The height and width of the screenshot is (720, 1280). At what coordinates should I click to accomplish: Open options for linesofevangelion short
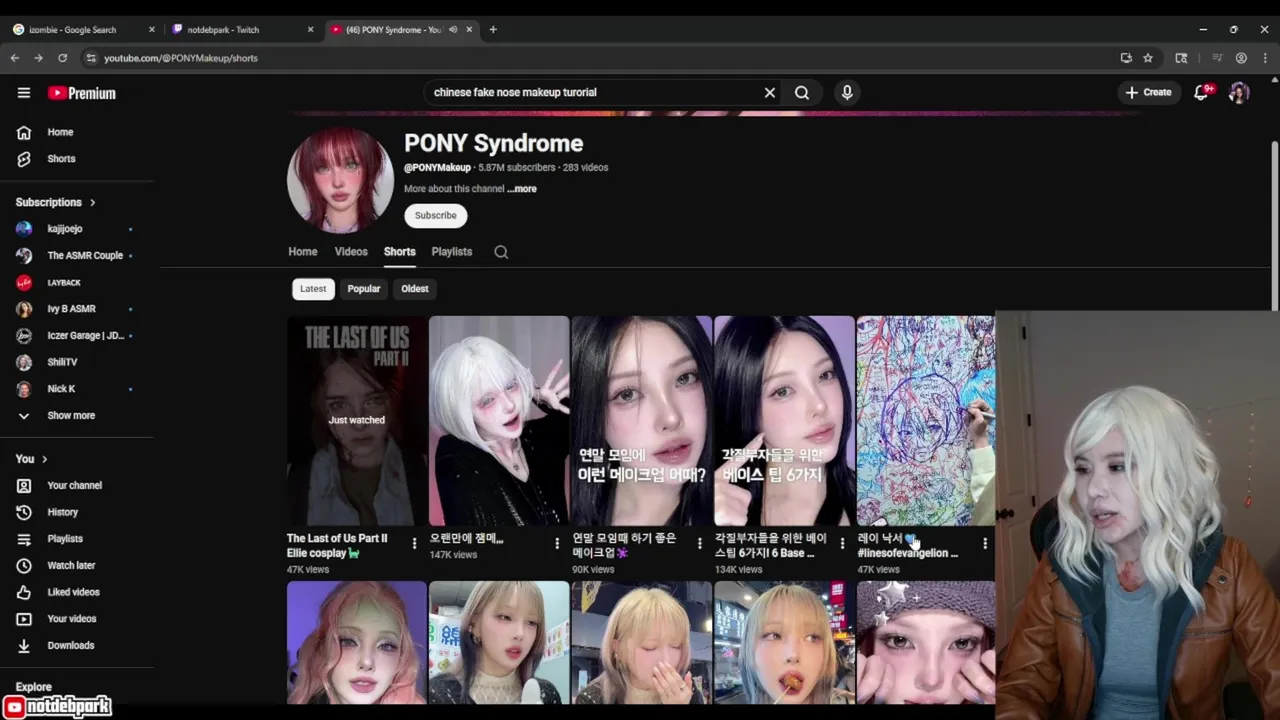[x=985, y=543]
